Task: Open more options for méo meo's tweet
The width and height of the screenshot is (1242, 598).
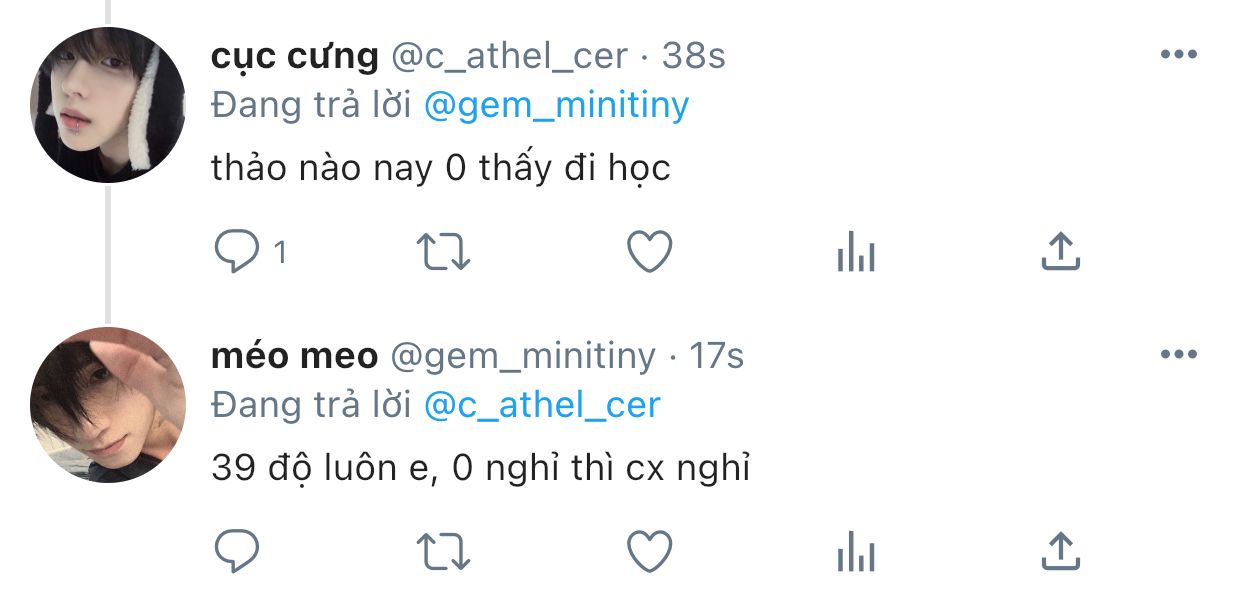Action: [1178, 354]
